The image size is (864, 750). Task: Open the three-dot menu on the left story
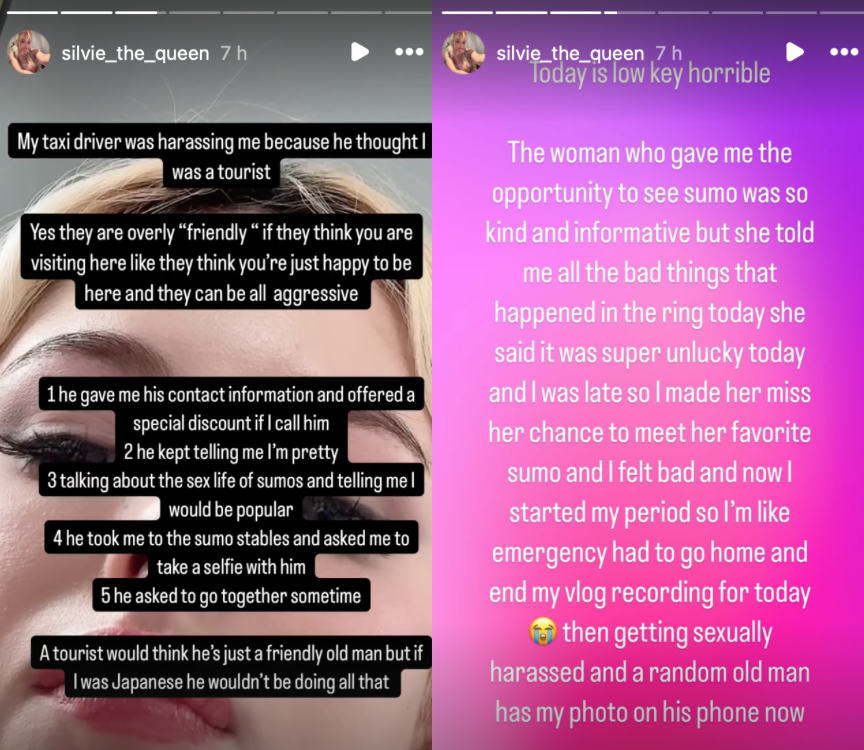[x=409, y=52]
